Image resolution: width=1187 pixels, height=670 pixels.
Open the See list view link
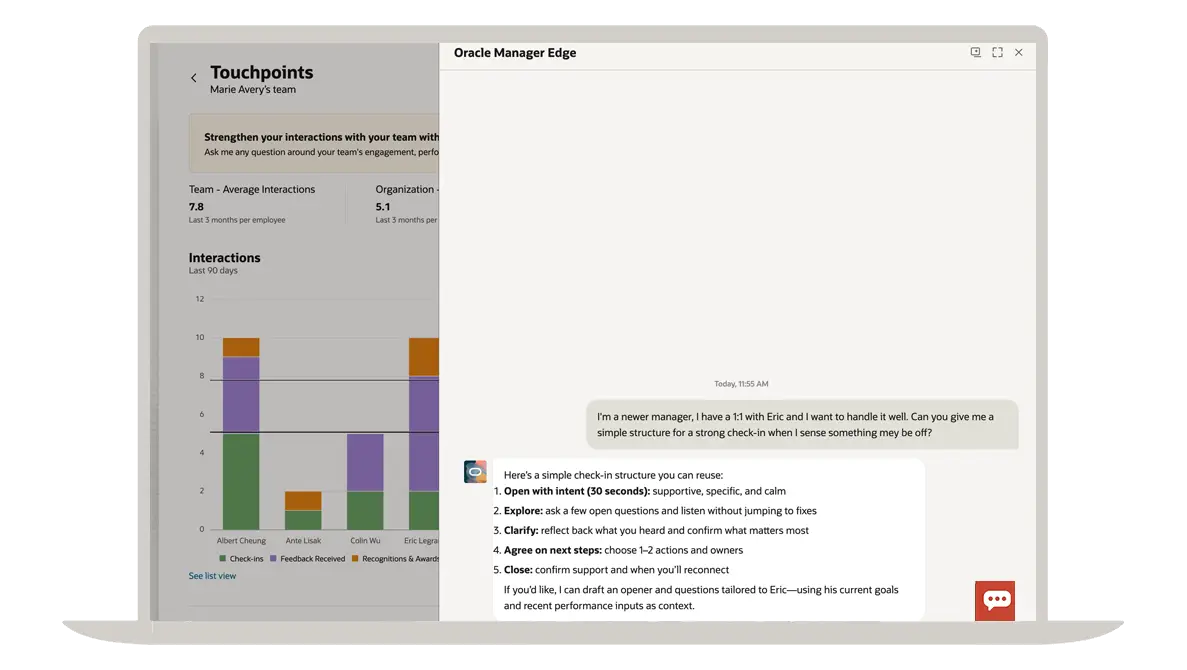(x=212, y=576)
